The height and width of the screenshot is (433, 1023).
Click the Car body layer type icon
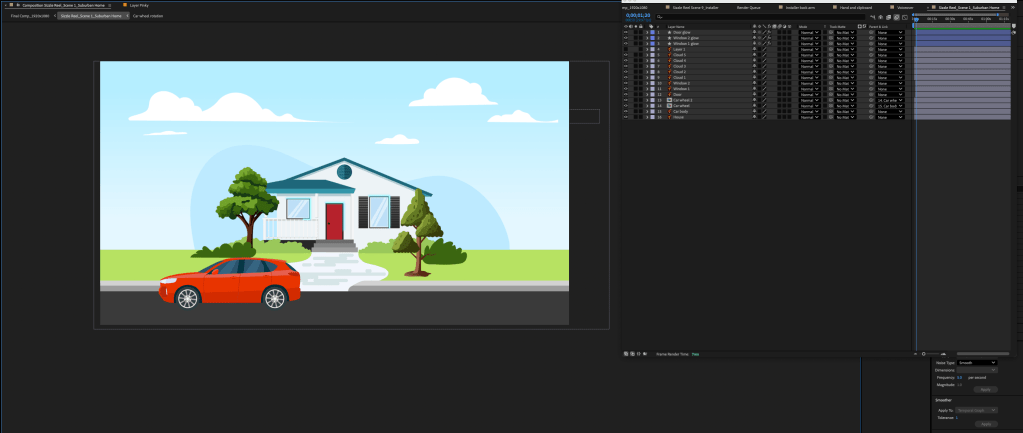pyautogui.click(x=668, y=110)
